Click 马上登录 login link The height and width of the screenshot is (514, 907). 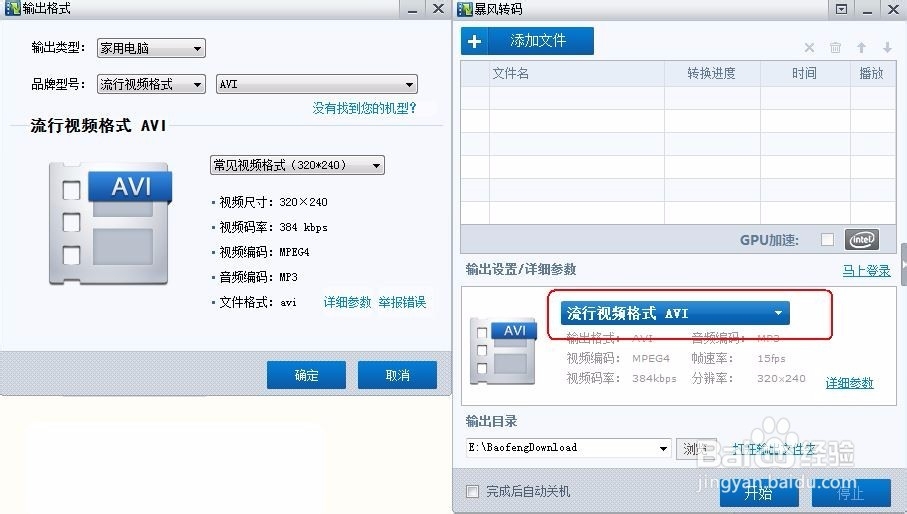866,270
